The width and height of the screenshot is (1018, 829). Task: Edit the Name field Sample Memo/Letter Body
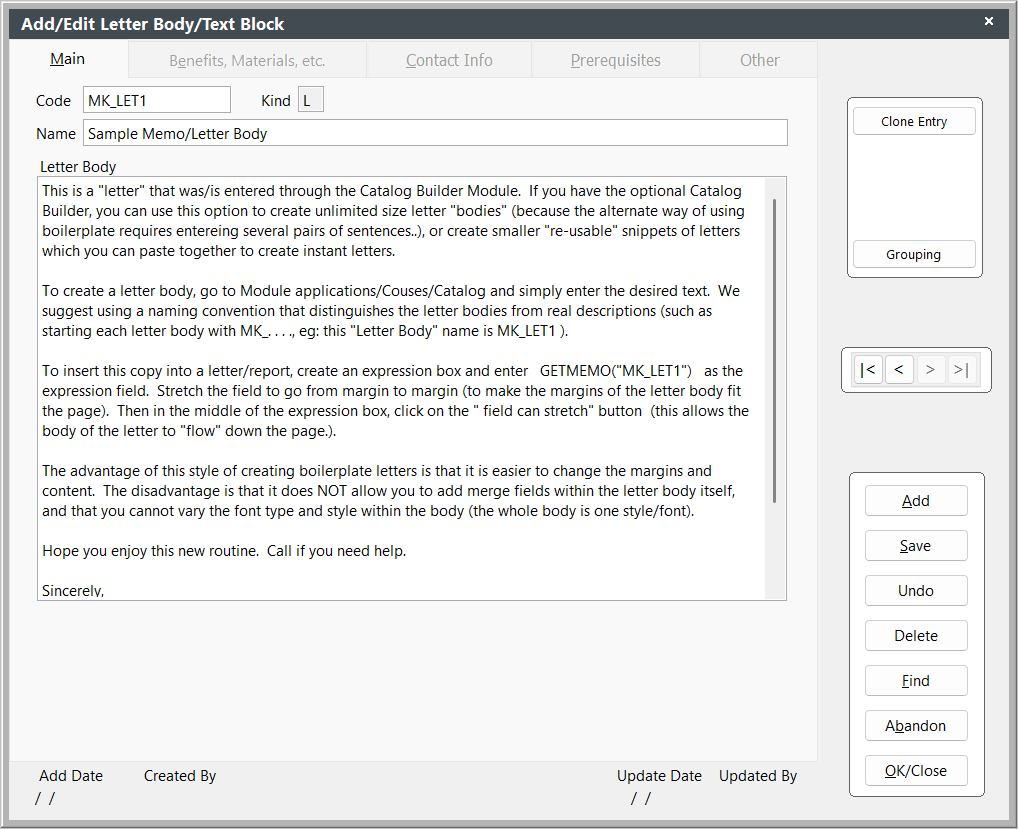point(435,133)
